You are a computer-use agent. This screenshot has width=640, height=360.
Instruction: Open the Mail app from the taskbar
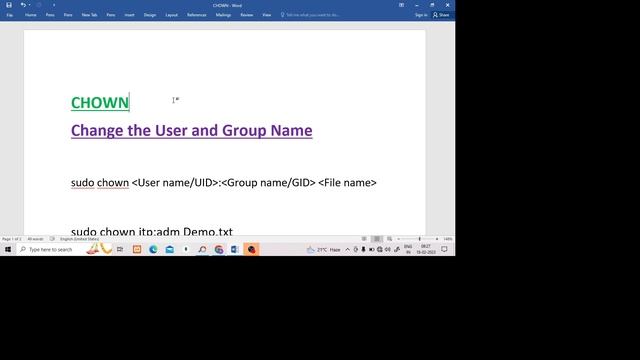[169, 249]
